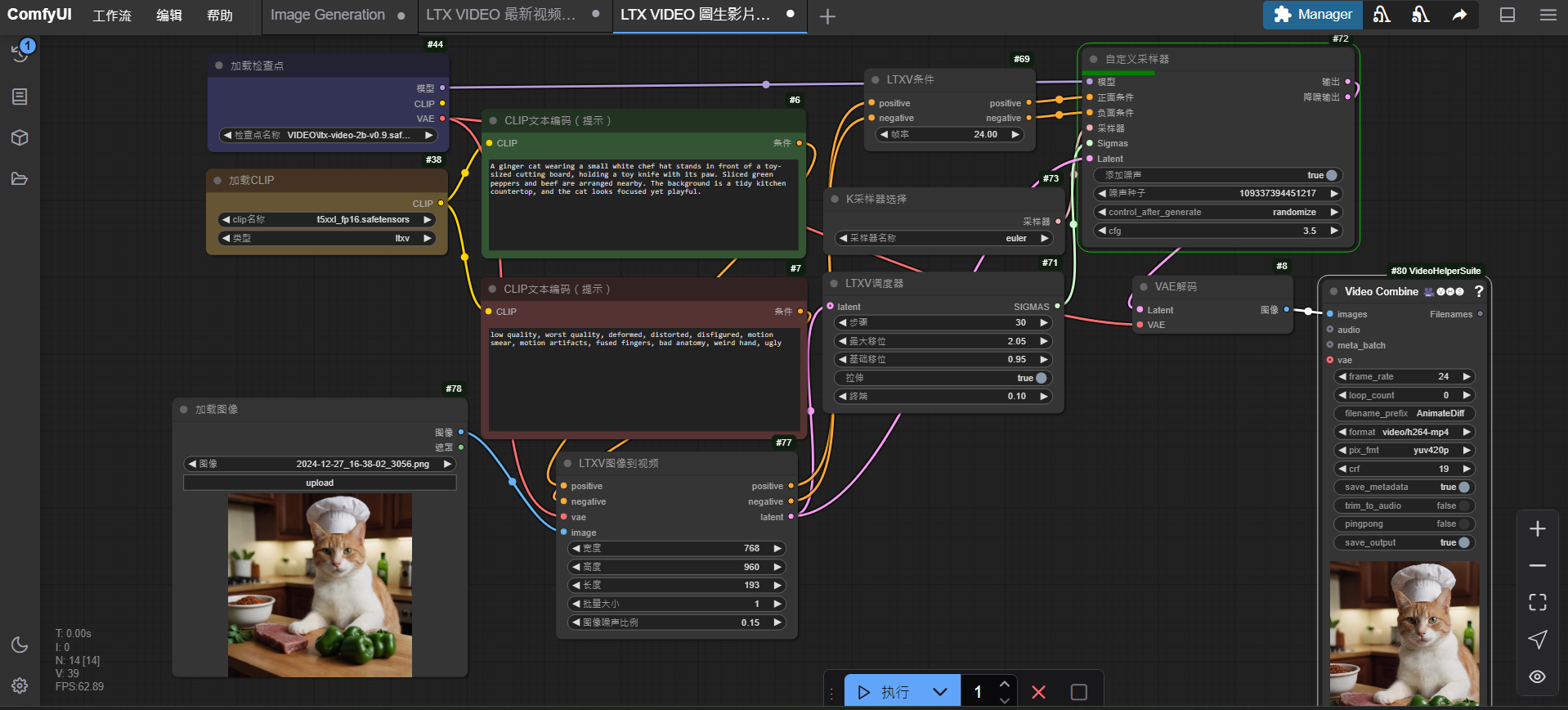Viewport: 1568px width, 710px height.
Task: Open the 类型 ltxv type selector
Action: click(326, 238)
